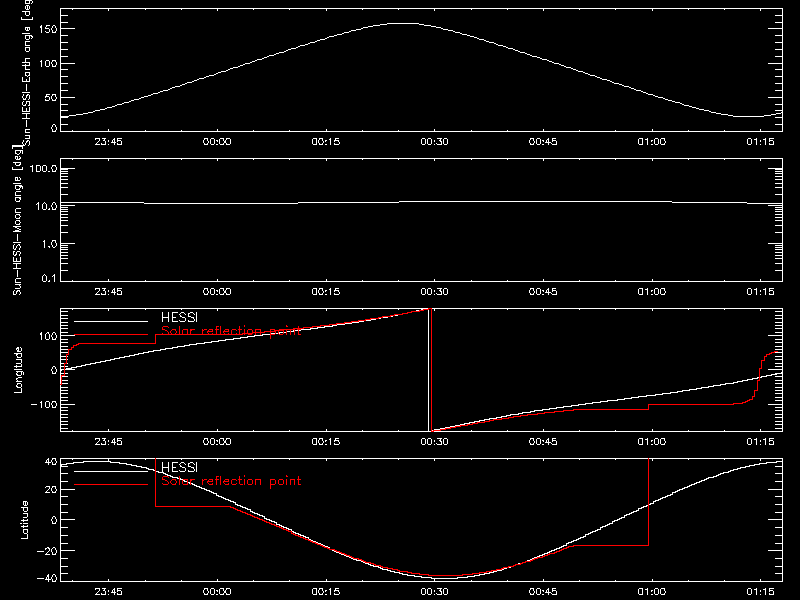The width and height of the screenshot is (800, 600).
Task: Select the 100 tick on Longitude axis
Action: 47,336
